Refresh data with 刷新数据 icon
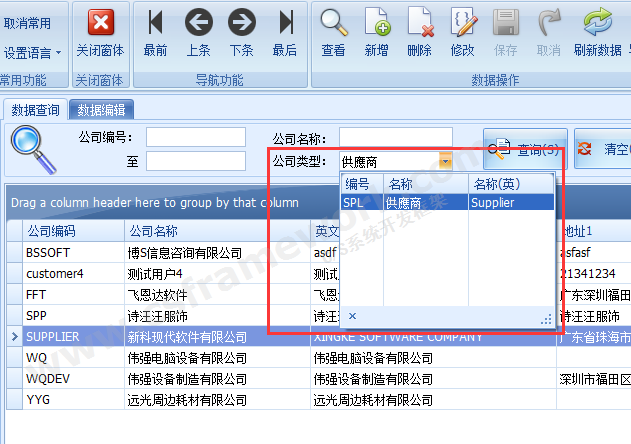 click(x=597, y=22)
